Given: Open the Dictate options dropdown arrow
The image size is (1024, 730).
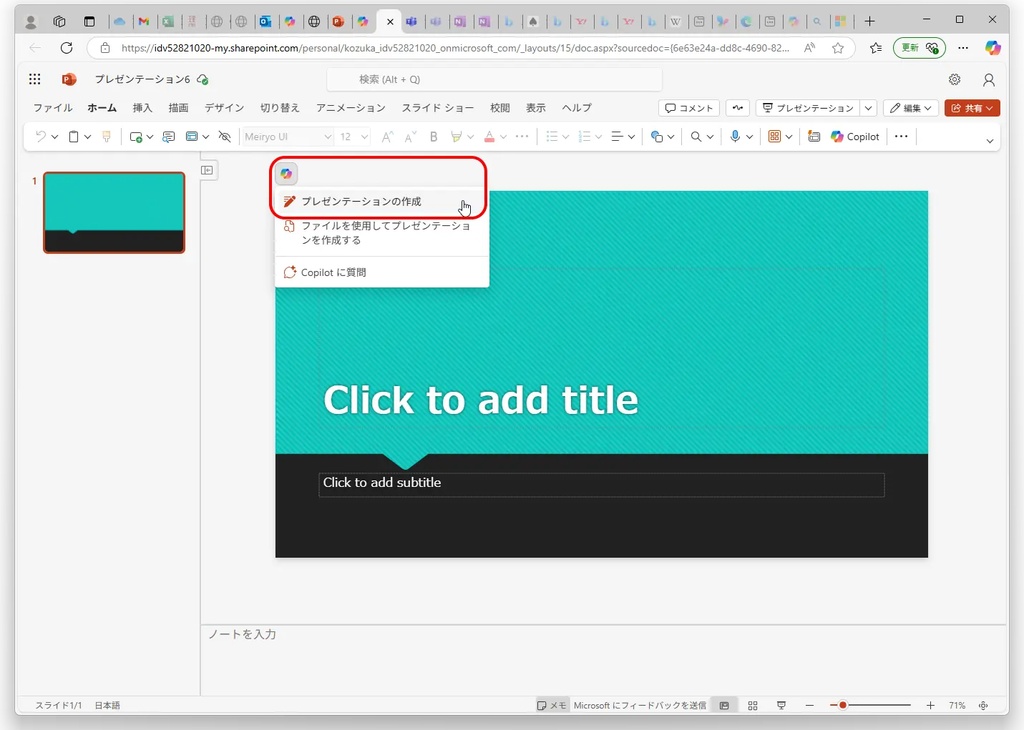Looking at the screenshot, I should pos(750,137).
